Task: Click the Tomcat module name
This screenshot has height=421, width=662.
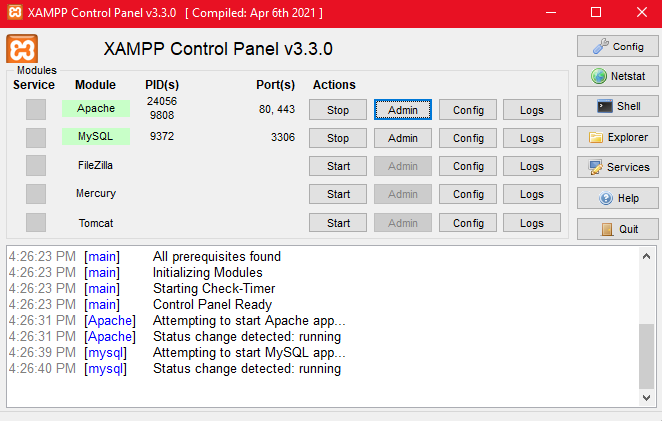Action: tap(96, 223)
